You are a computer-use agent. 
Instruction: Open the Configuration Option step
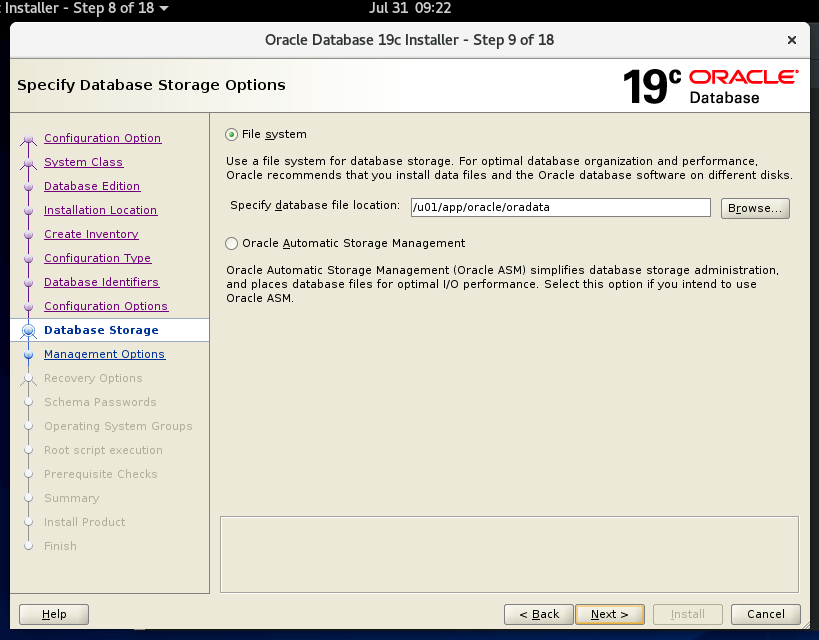click(103, 138)
